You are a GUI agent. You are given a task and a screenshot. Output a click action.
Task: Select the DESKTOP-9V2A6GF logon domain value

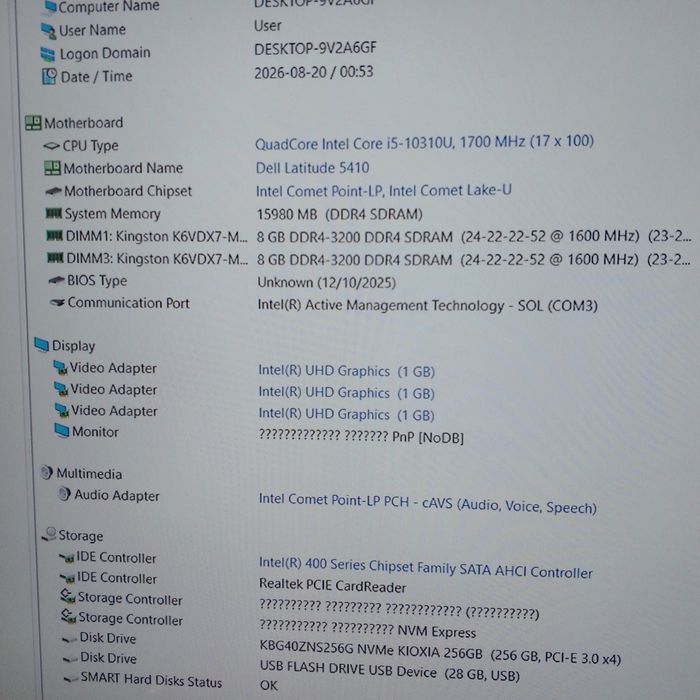click(x=315, y=49)
